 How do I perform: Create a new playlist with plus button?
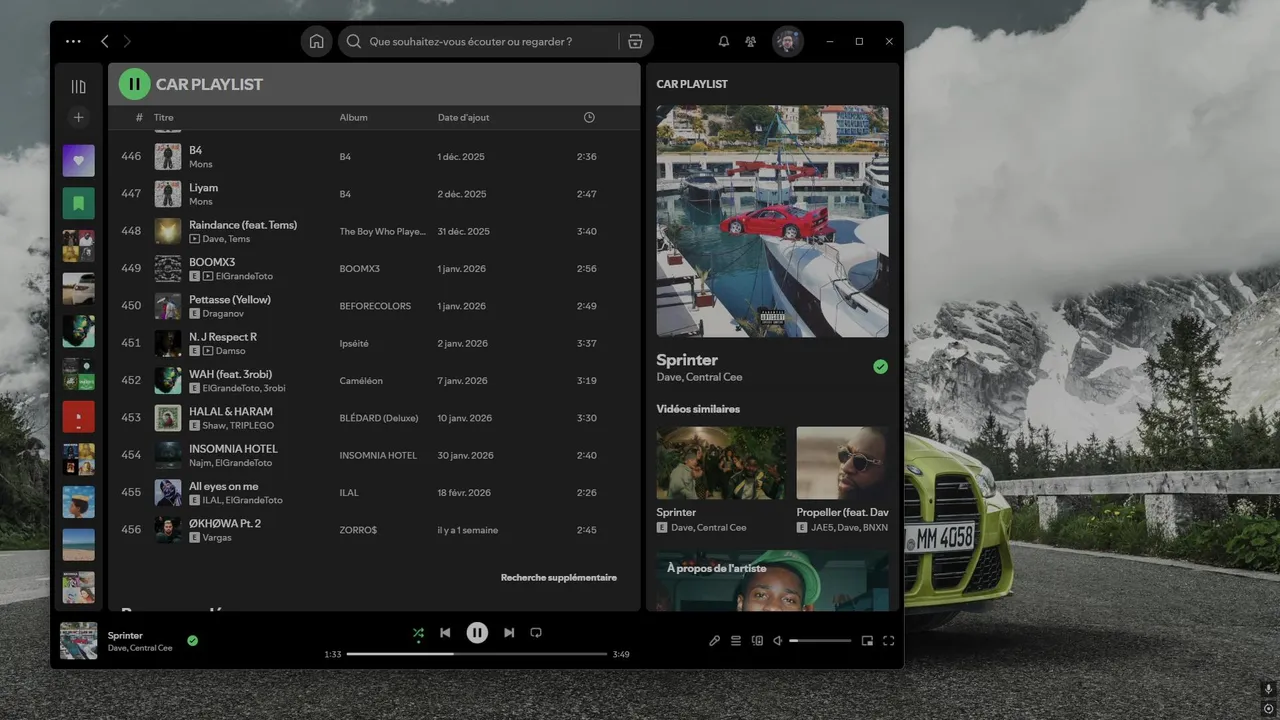(79, 118)
